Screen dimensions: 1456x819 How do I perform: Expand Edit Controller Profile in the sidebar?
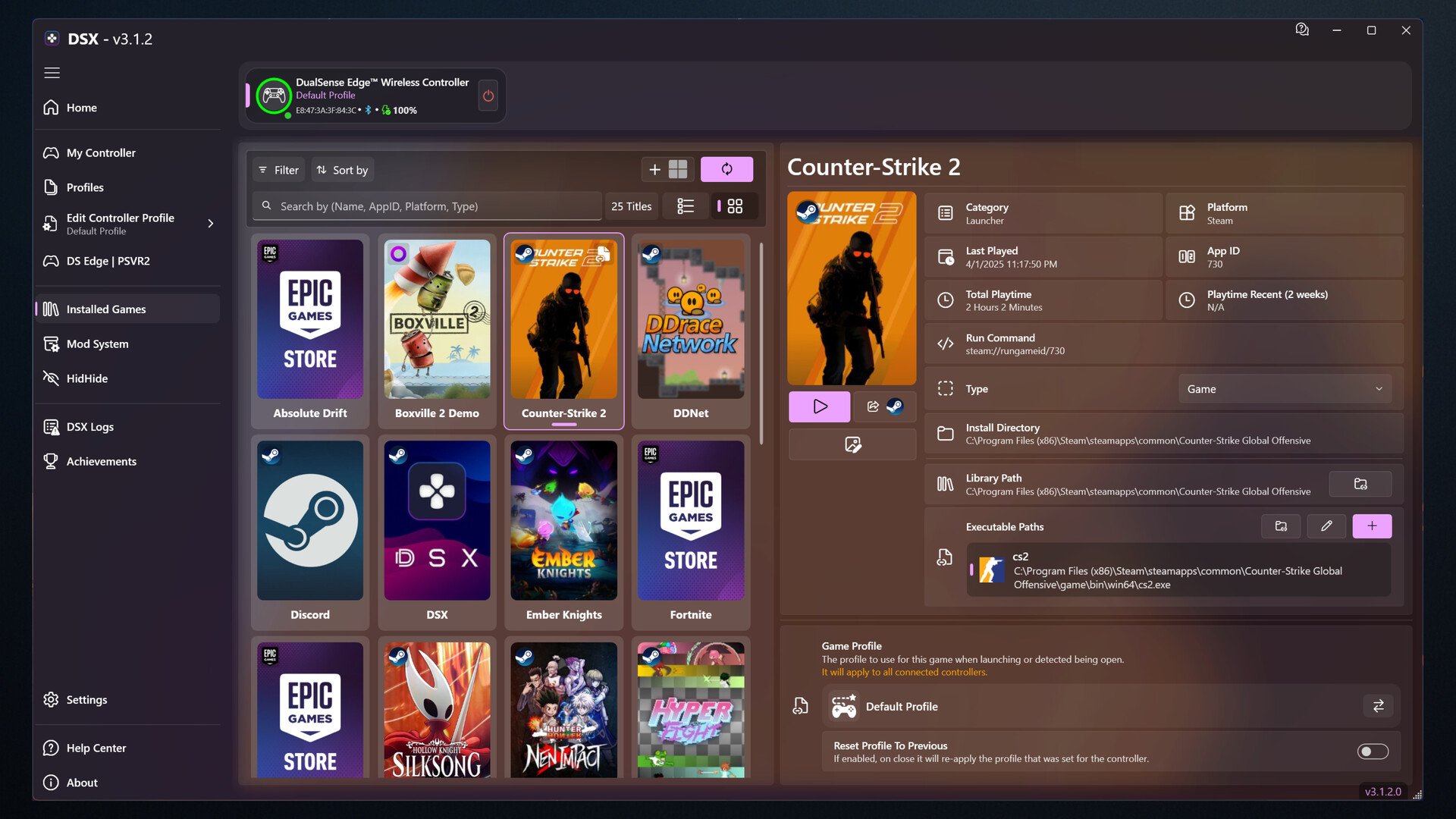click(x=210, y=224)
